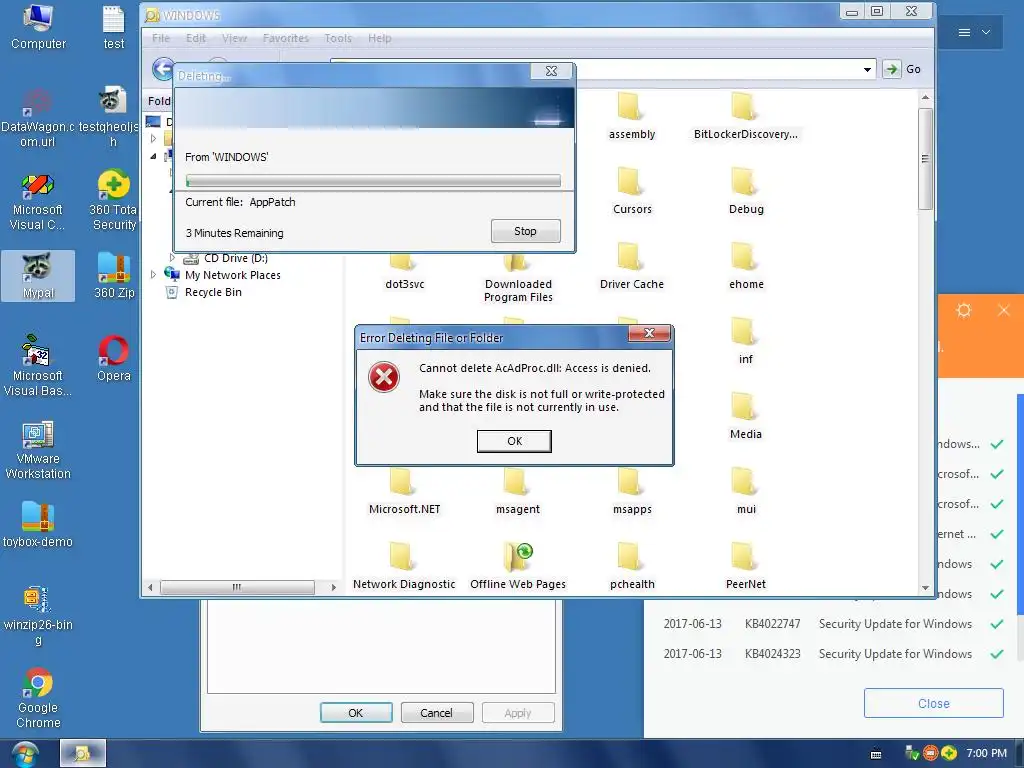Open the test file on the desktop

pos(114,27)
